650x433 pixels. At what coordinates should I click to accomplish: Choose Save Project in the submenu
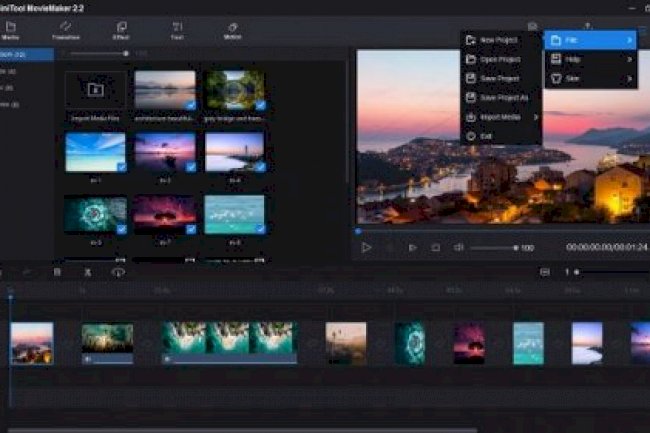click(501, 78)
